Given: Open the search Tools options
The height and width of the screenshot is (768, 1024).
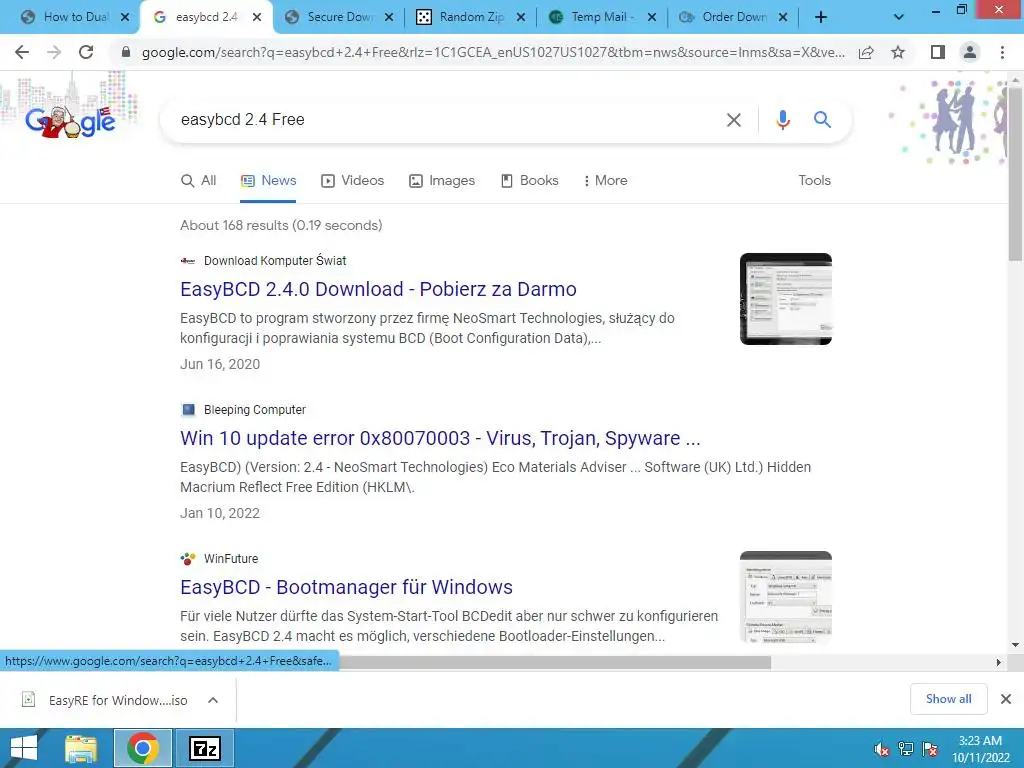Looking at the screenshot, I should pos(814,180).
